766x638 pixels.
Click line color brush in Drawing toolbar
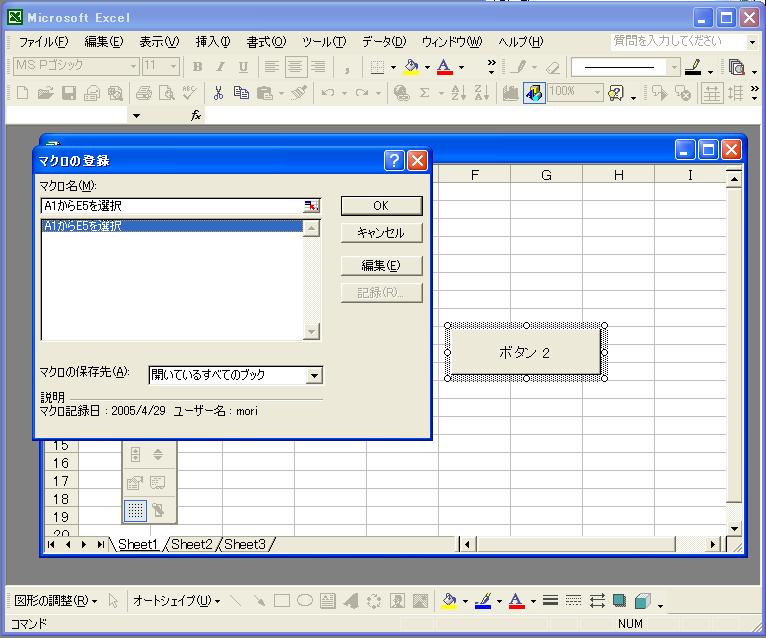(483, 600)
